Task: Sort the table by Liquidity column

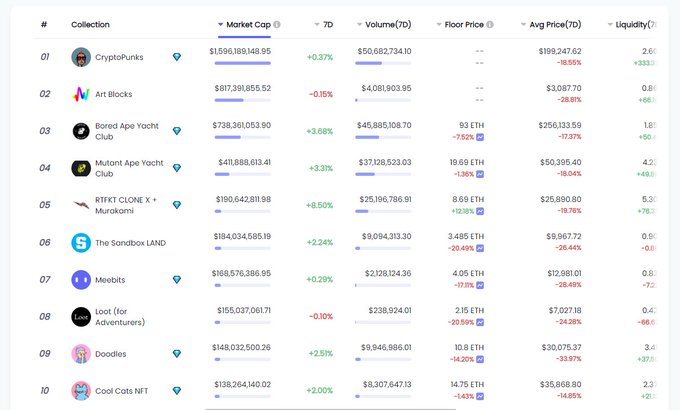Action: click(x=632, y=24)
